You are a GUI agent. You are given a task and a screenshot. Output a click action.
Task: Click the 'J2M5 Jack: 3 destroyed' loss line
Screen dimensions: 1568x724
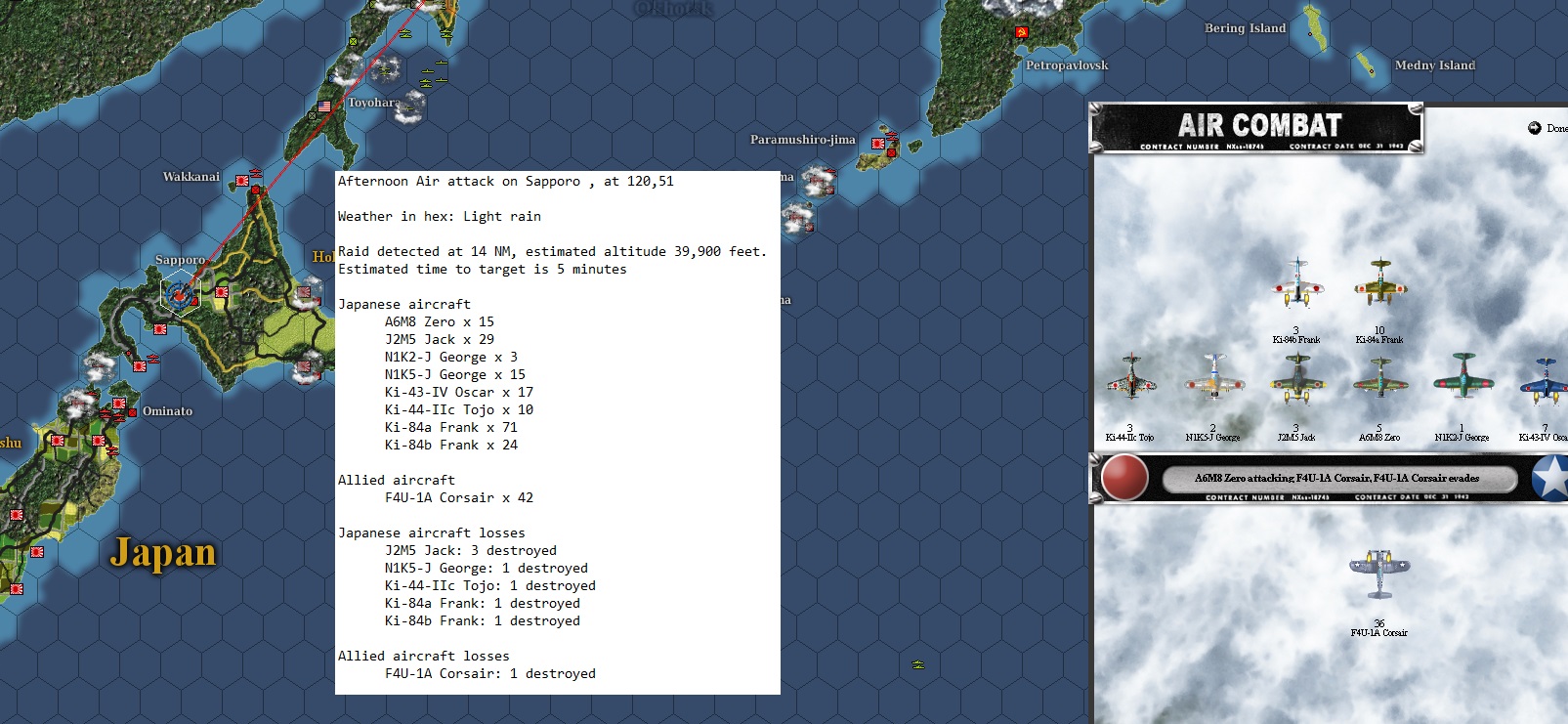tap(471, 550)
